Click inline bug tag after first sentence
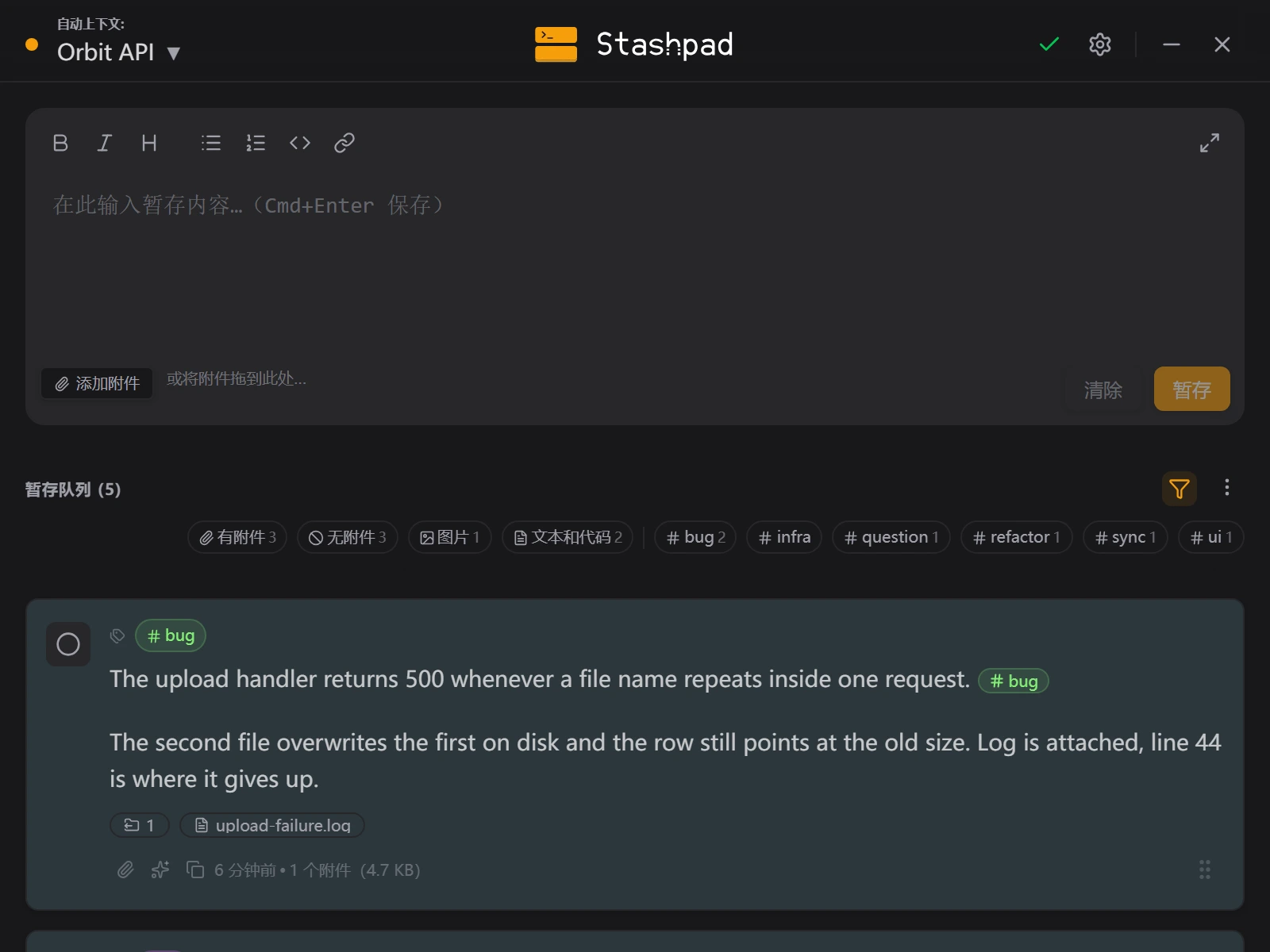 click(x=1014, y=681)
